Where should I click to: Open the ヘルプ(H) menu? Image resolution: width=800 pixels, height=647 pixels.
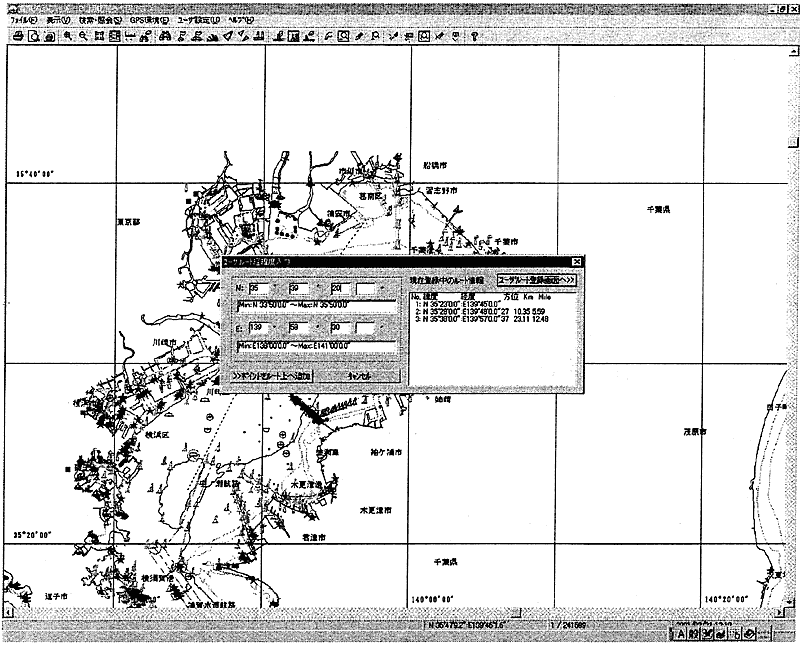pyautogui.click(x=240, y=20)
